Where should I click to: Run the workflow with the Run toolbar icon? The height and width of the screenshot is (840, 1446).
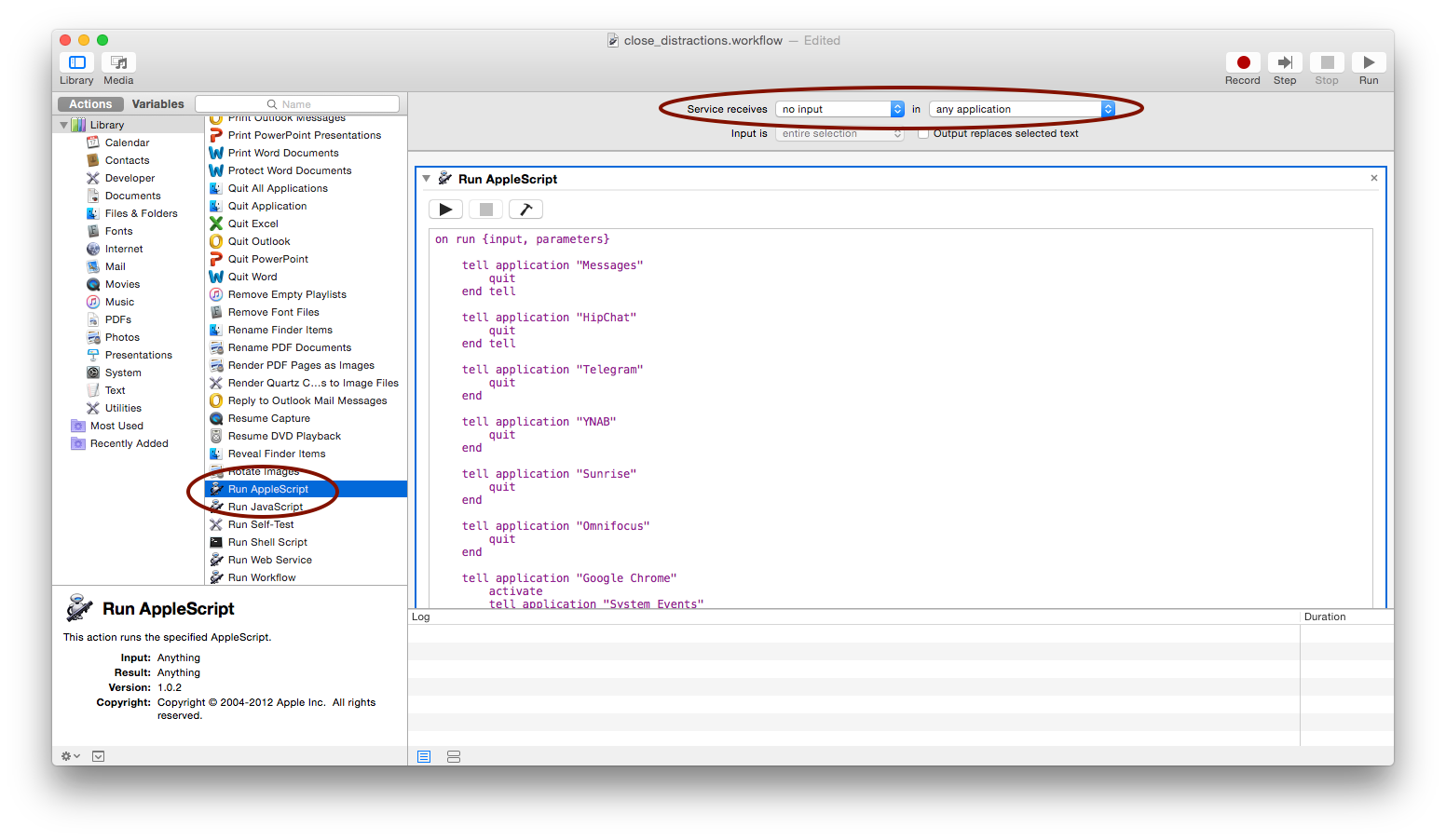tap(1368, 63)
